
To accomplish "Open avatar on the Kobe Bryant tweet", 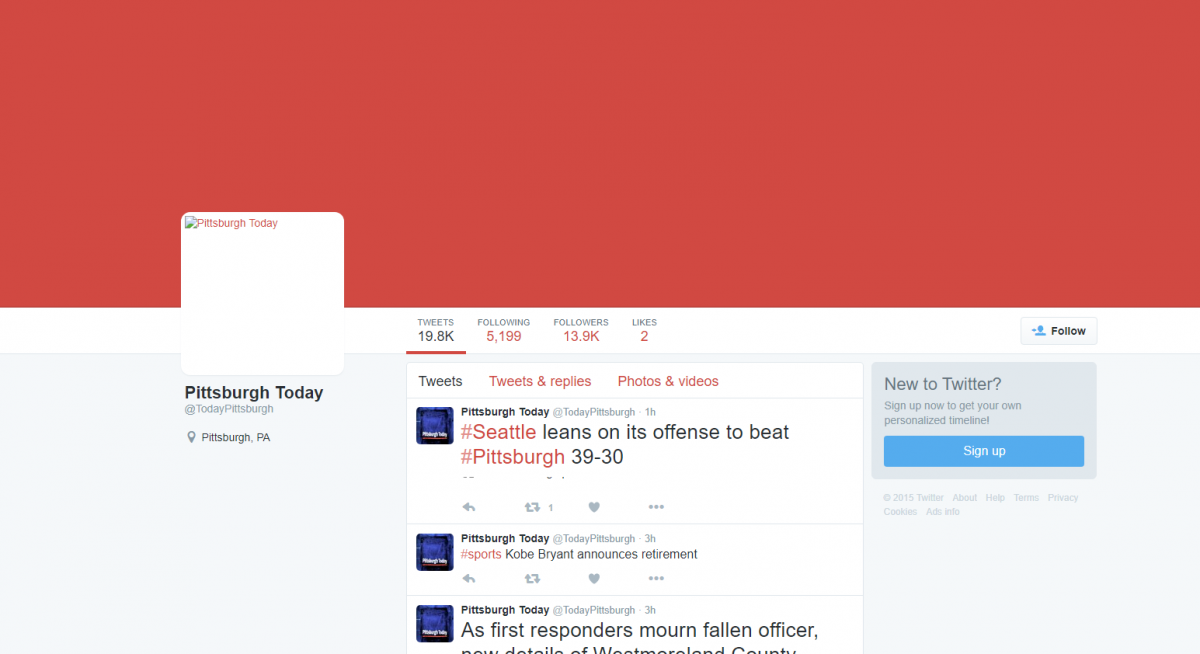I will pos(435,552).
